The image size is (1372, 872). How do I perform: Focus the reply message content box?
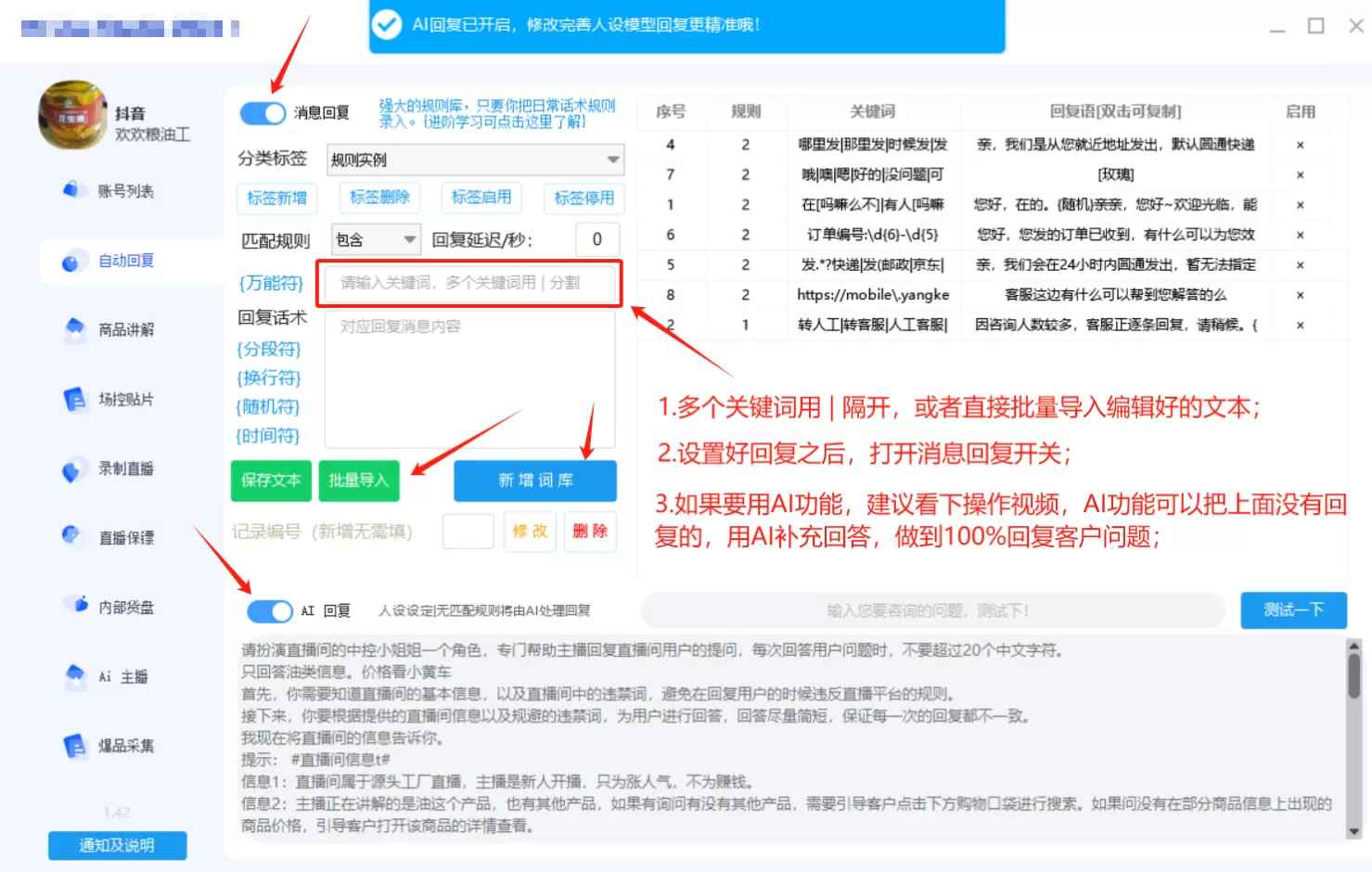(469, 379)
